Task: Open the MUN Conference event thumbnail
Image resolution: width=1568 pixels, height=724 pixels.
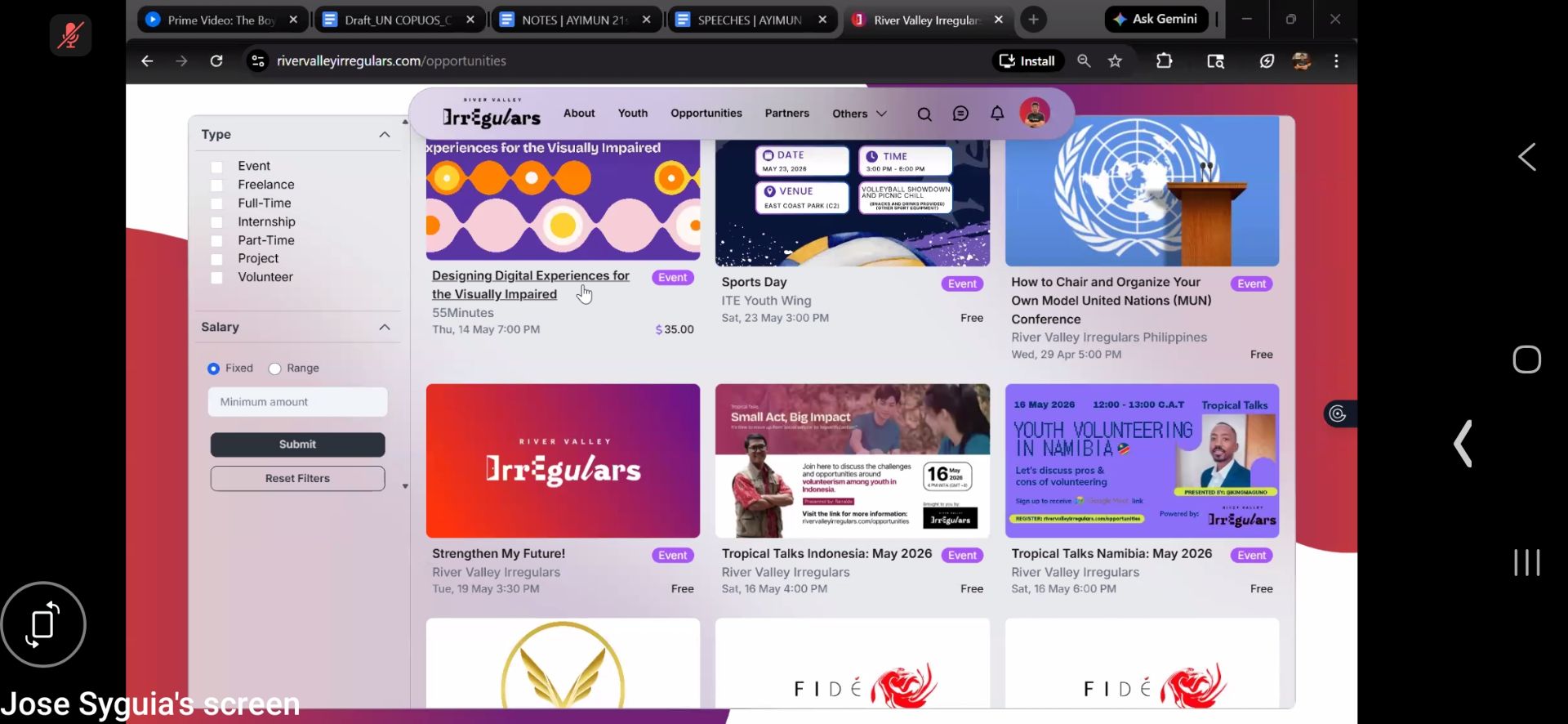Action: pyautogui.click(x=1142, y=190)
